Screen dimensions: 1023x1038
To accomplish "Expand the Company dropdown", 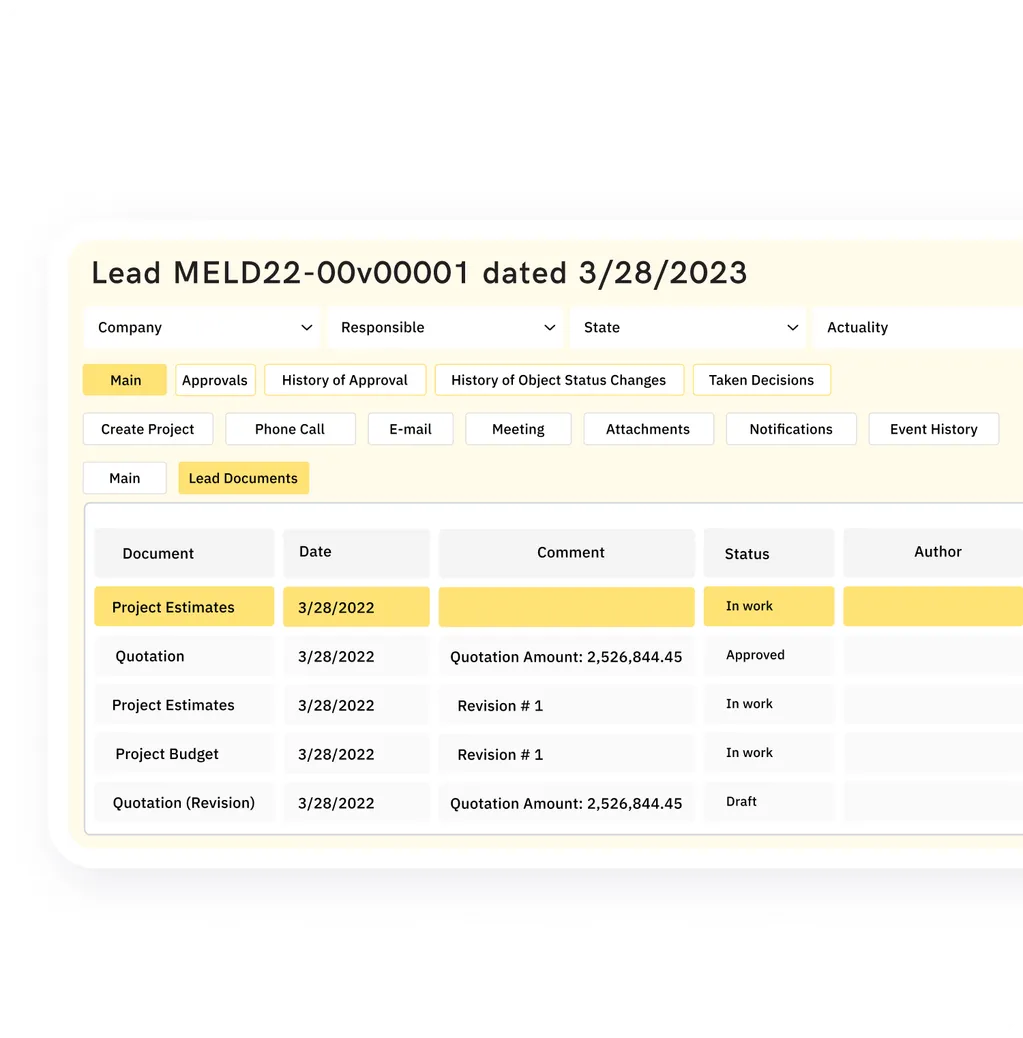I will click(202, 328).
